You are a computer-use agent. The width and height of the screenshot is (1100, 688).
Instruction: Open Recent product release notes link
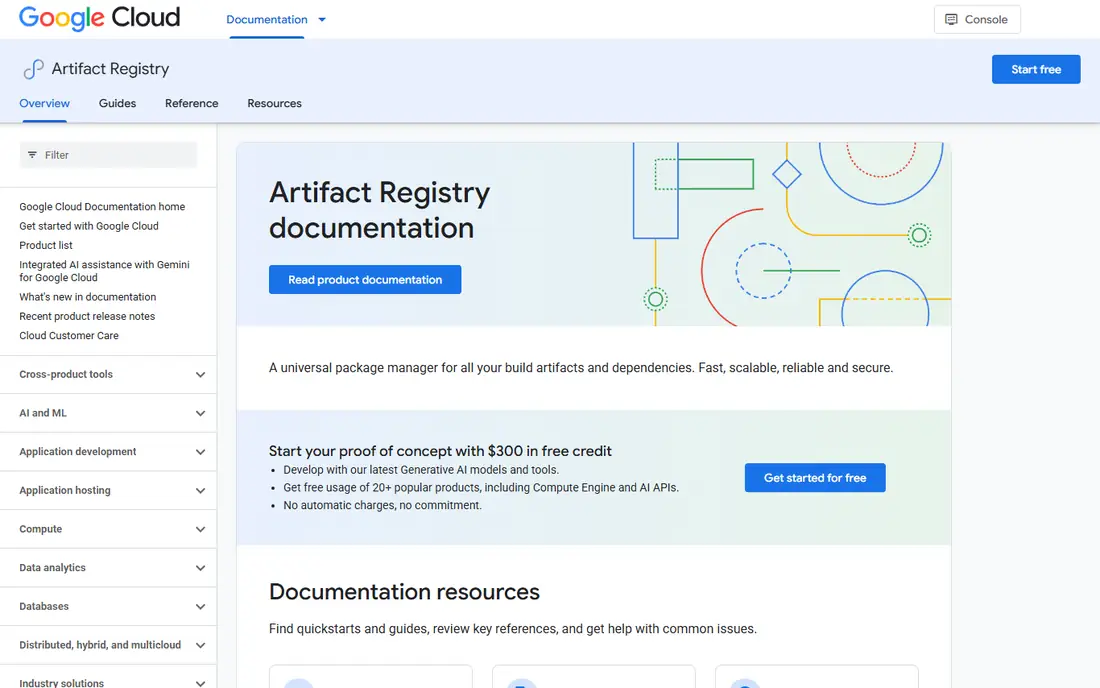click(87, 316)
